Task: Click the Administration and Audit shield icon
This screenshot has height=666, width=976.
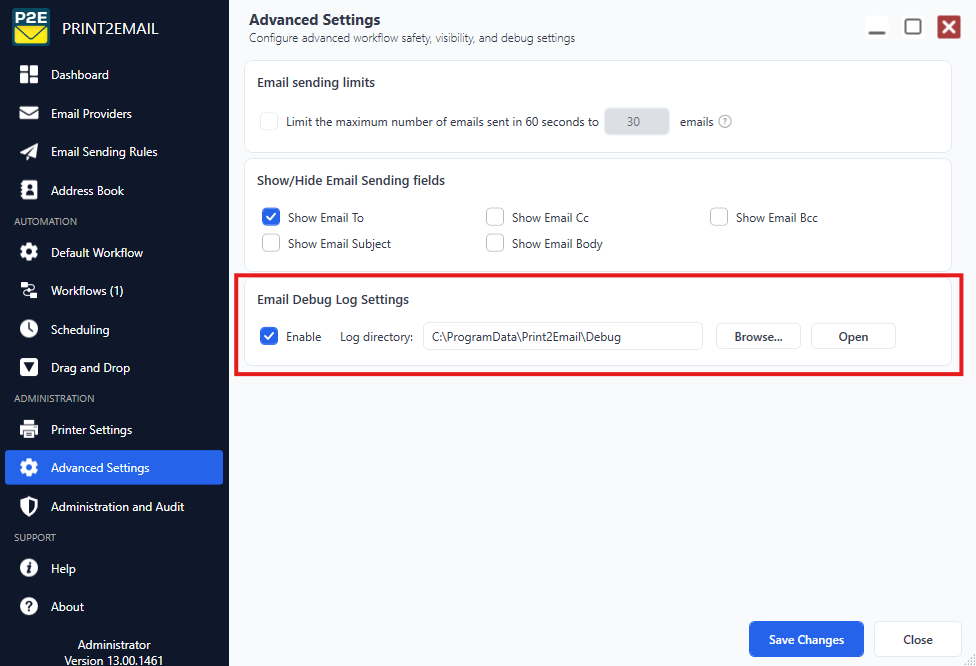Action: tap(29, 507)
